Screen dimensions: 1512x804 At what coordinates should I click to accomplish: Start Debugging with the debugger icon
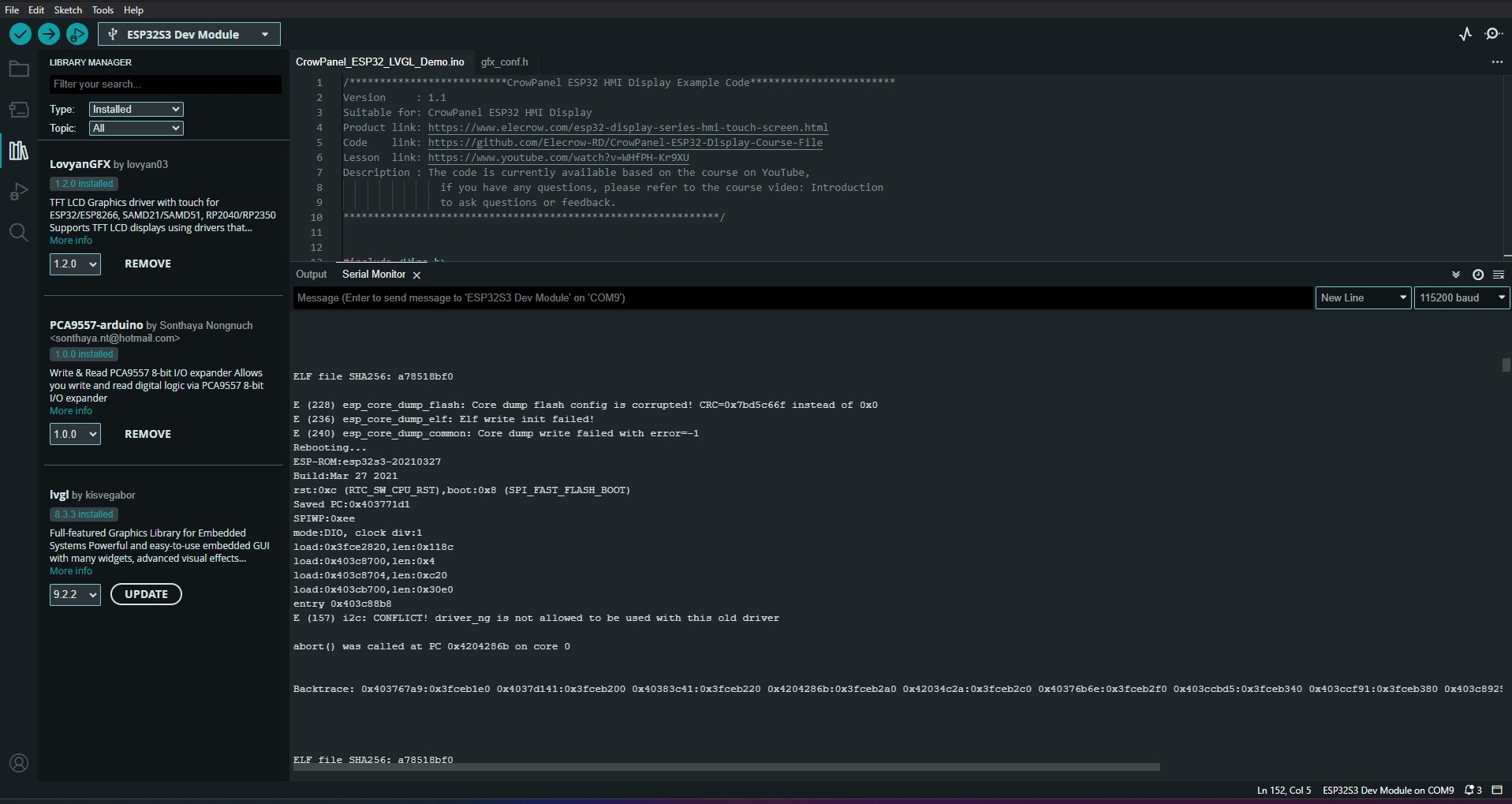click(77, 34)
